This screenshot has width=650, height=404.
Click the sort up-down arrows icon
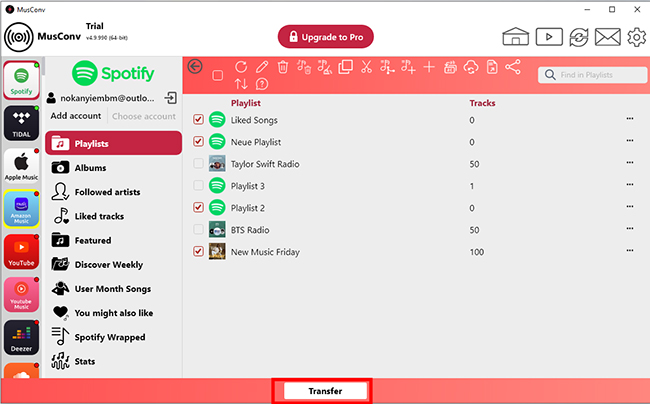pyautogui.click(x=241, y=84)
